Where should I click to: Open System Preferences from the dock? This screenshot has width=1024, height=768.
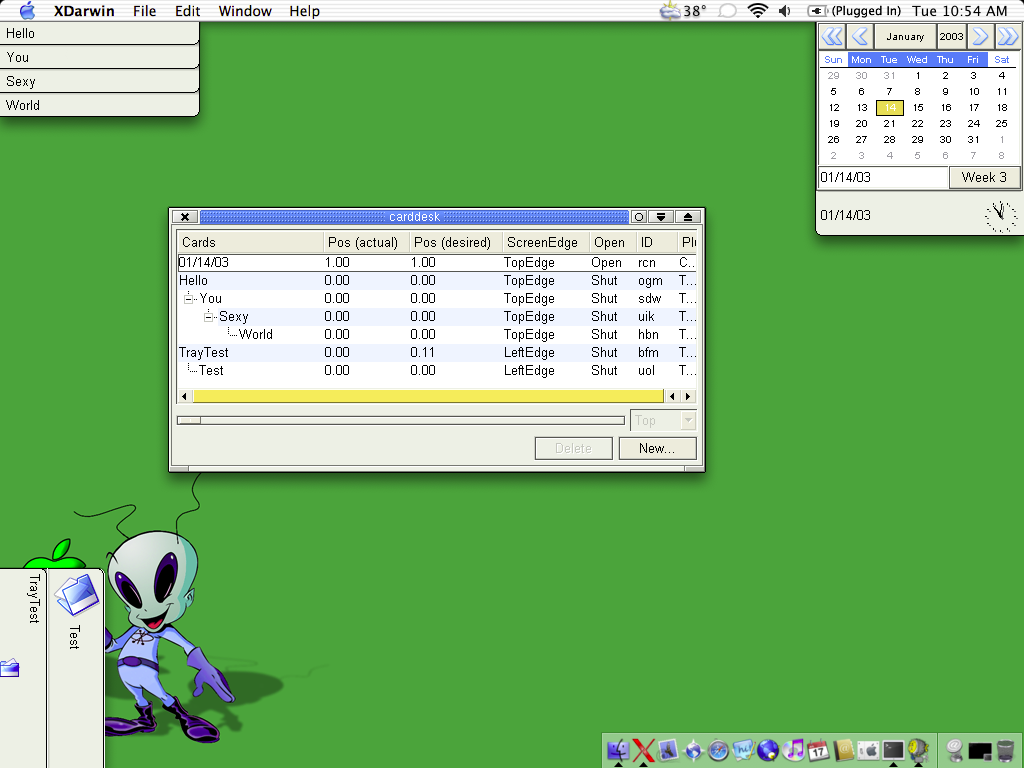pos(869,750)
